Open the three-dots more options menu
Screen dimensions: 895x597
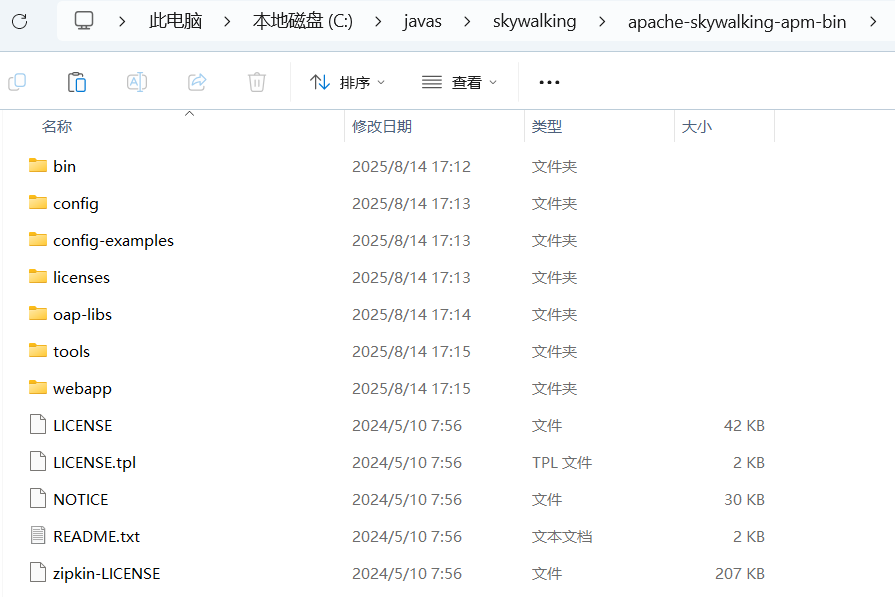point(549,82)
